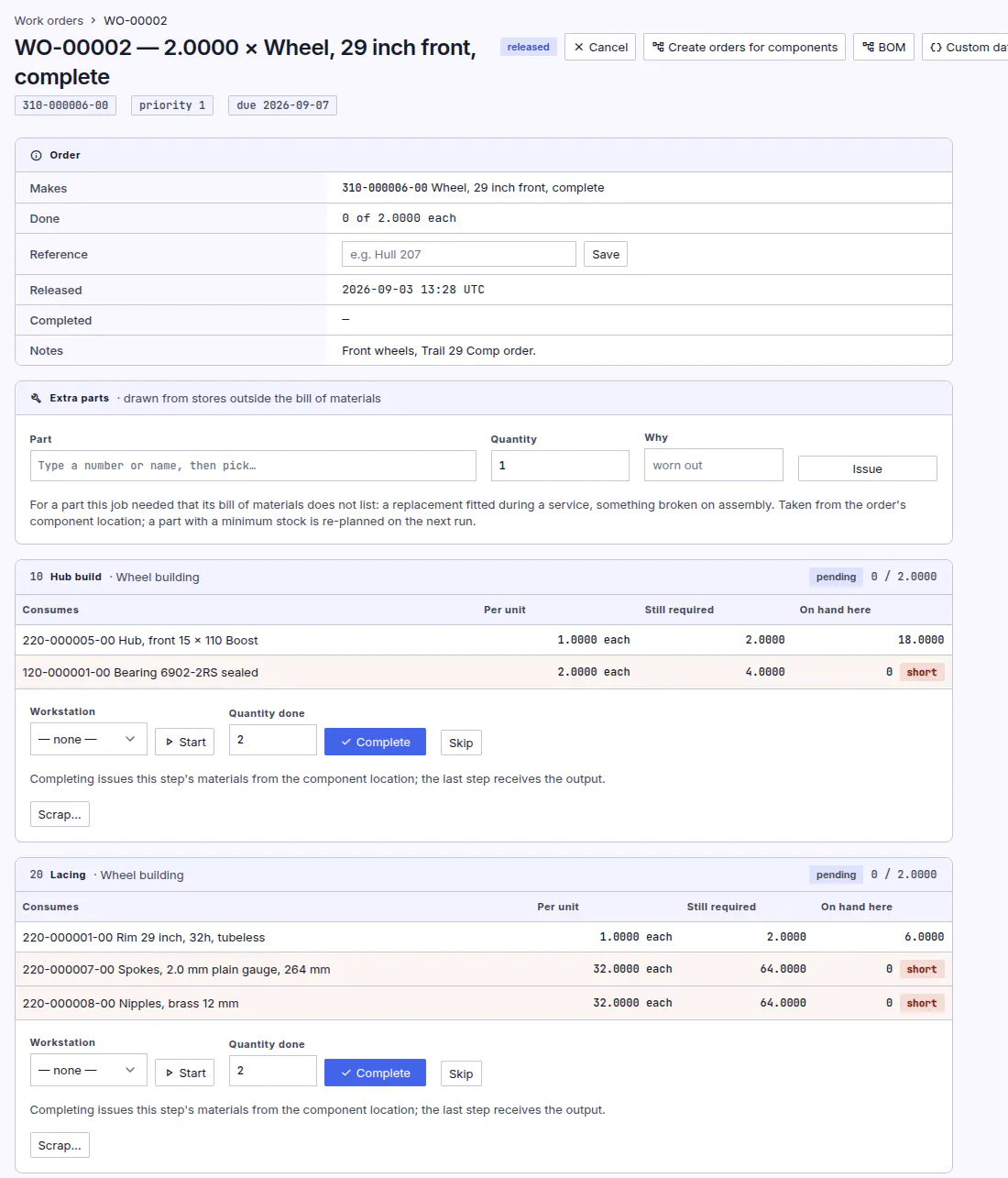Complete the Lacing step
This screenshot has width=1008, height=1178.
(375, 1073)
